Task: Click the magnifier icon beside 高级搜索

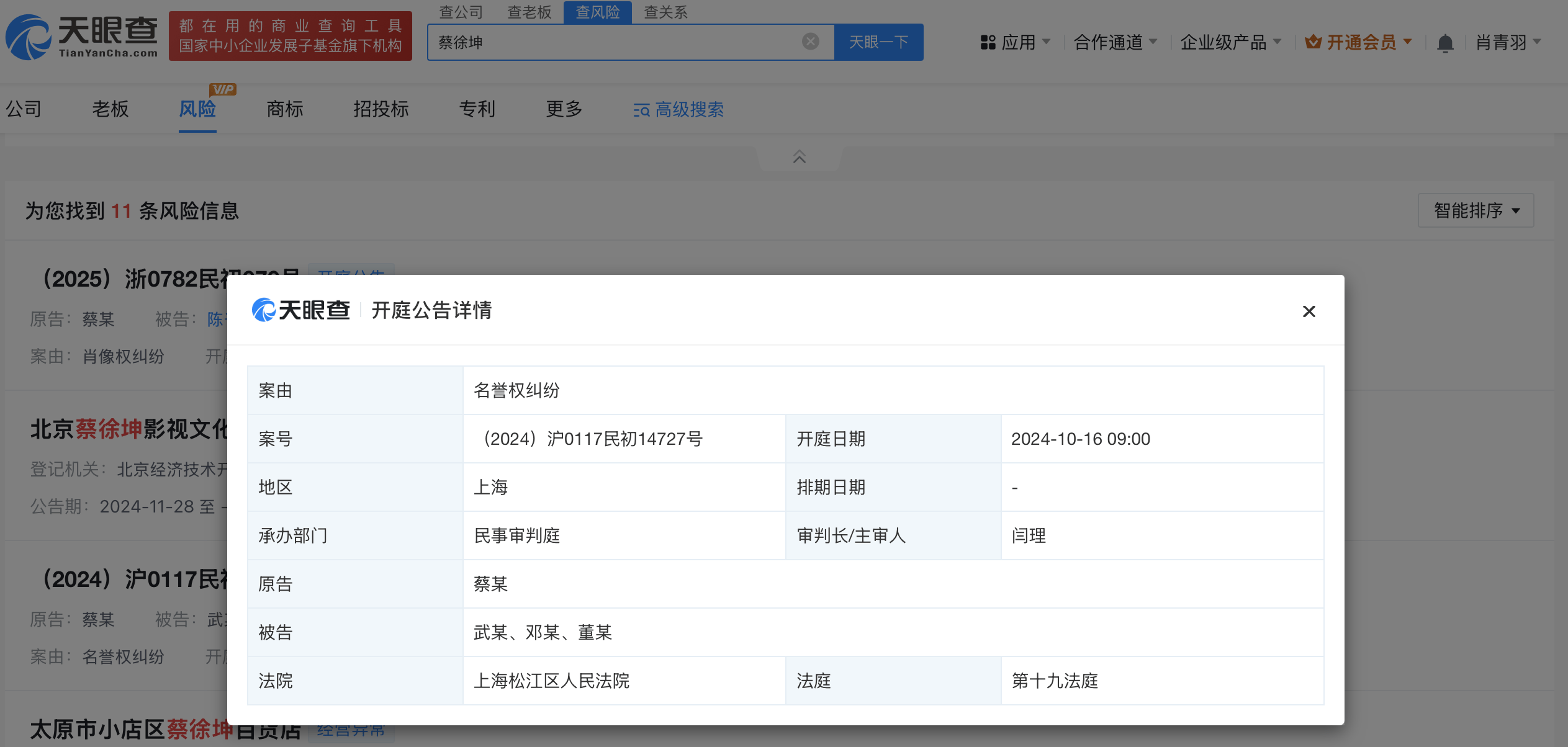Action: [641, 110]
